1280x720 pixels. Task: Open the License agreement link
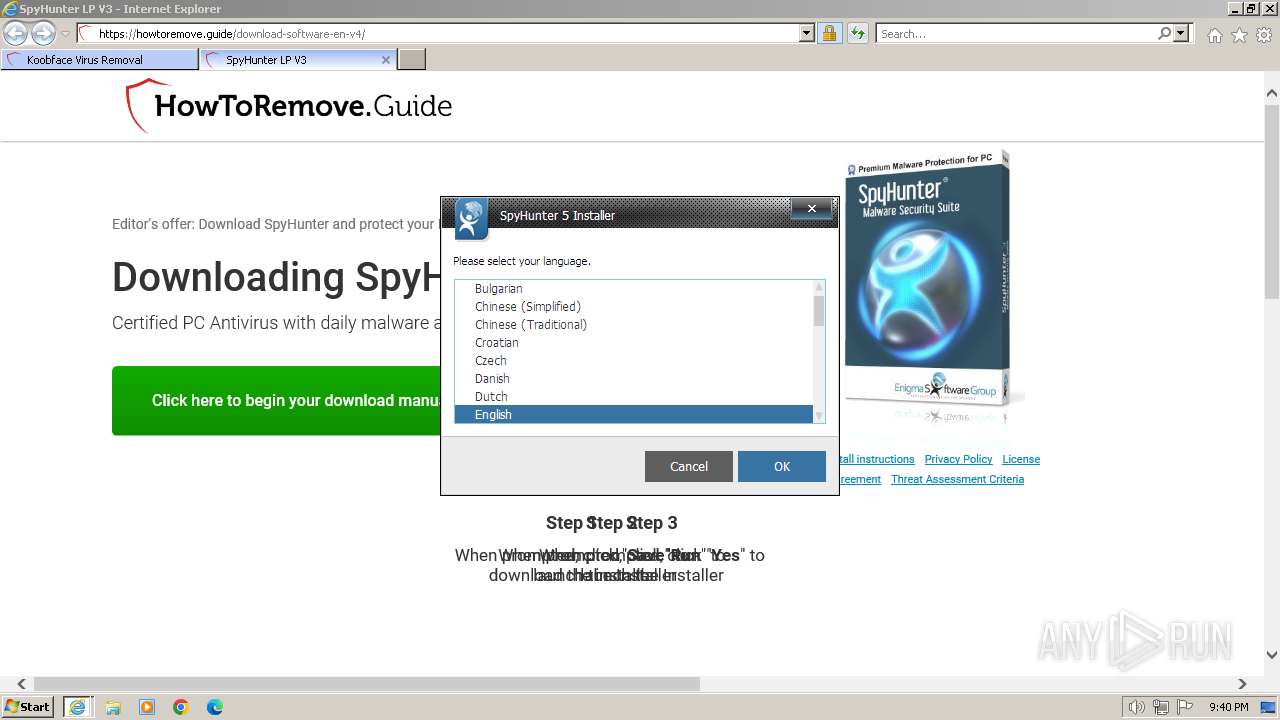click(1021, 459)
